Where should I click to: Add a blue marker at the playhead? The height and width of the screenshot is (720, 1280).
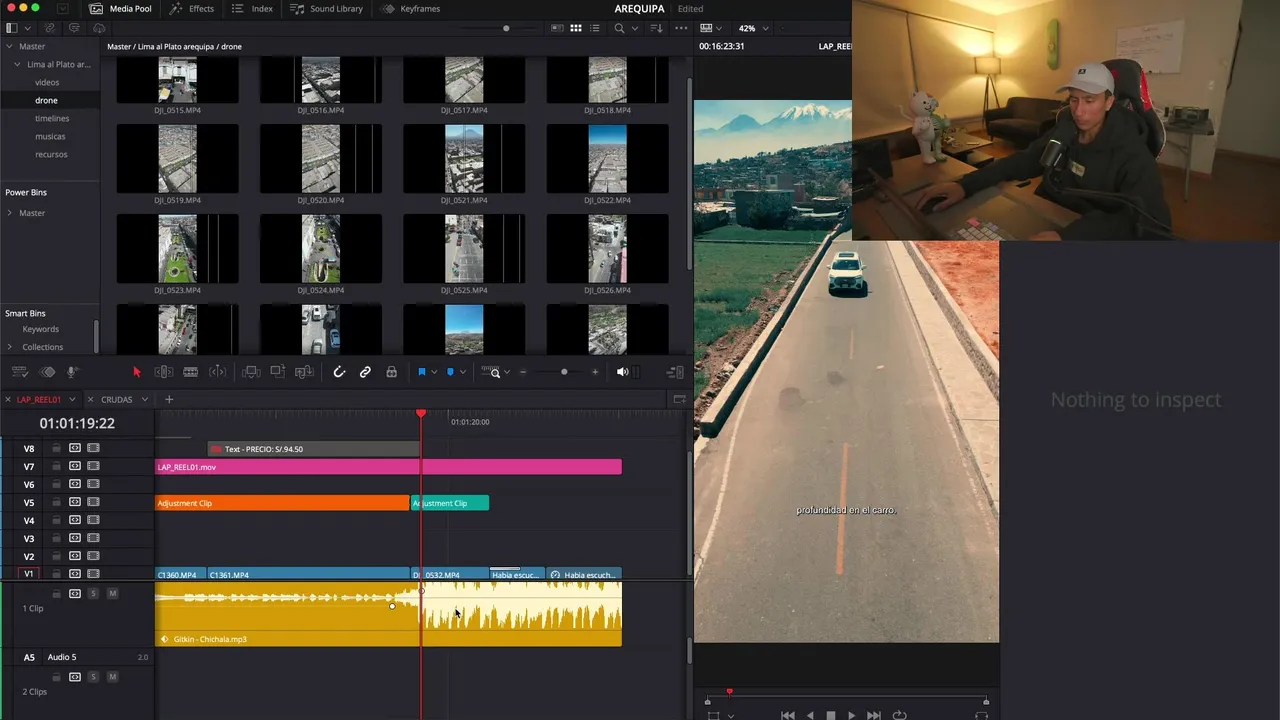450,372
